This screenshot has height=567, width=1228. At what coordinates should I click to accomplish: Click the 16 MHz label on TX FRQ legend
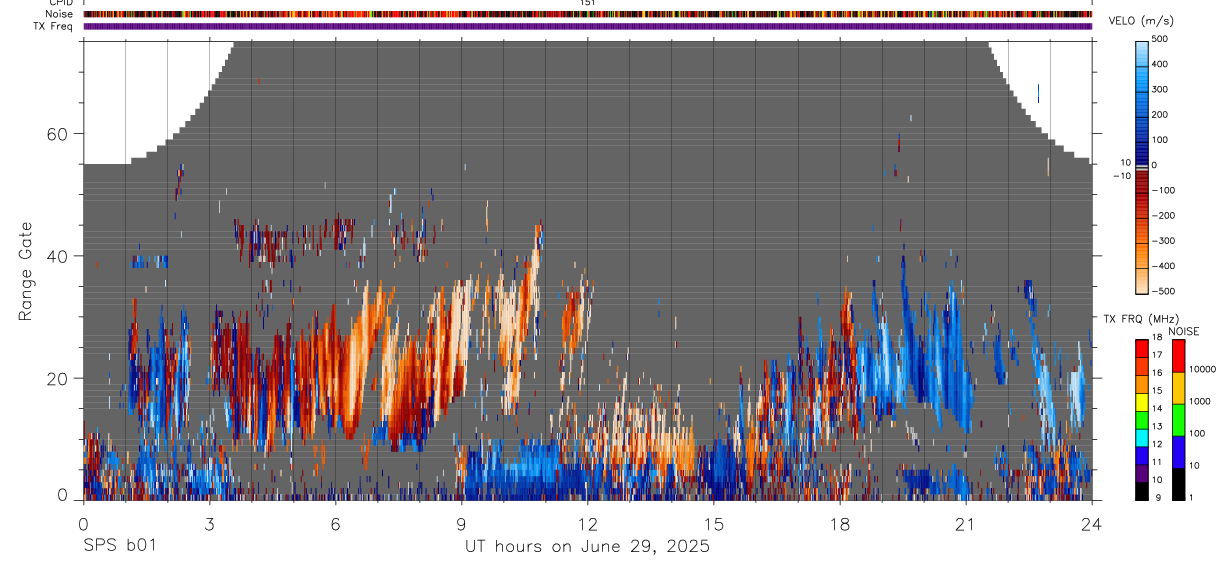pos(1158,374)
